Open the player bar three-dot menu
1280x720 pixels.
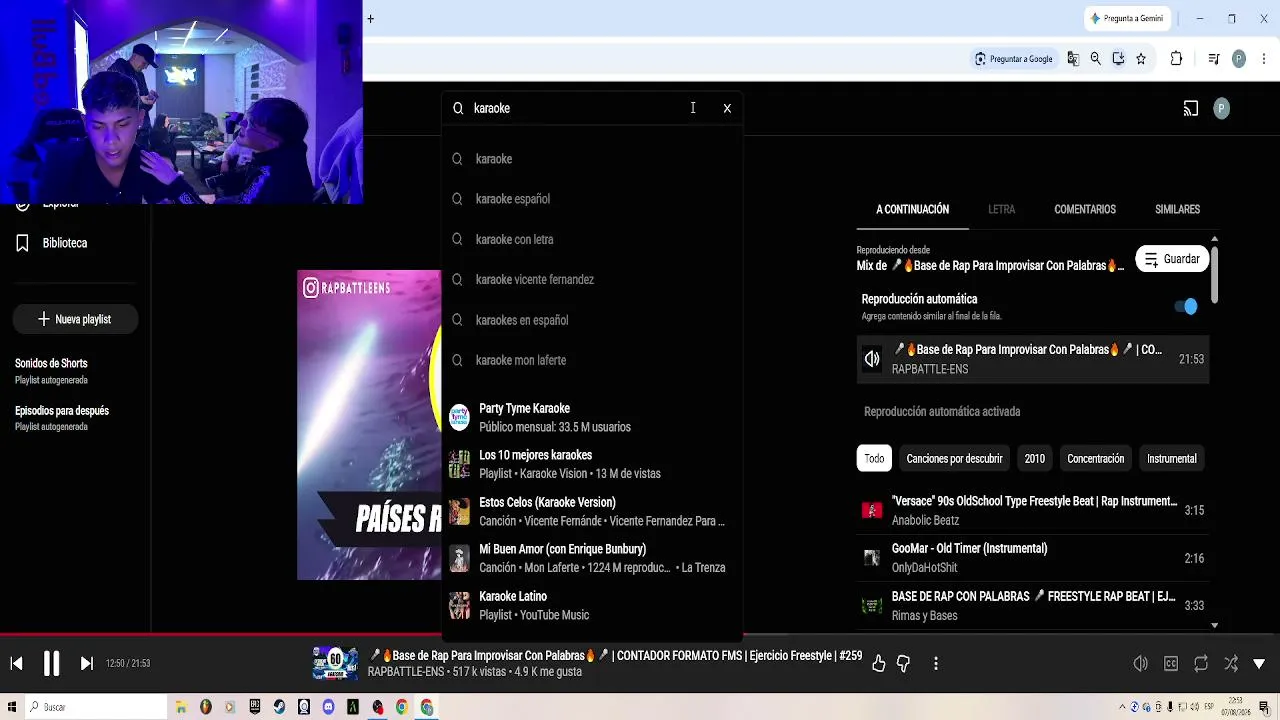coord(936,664)
